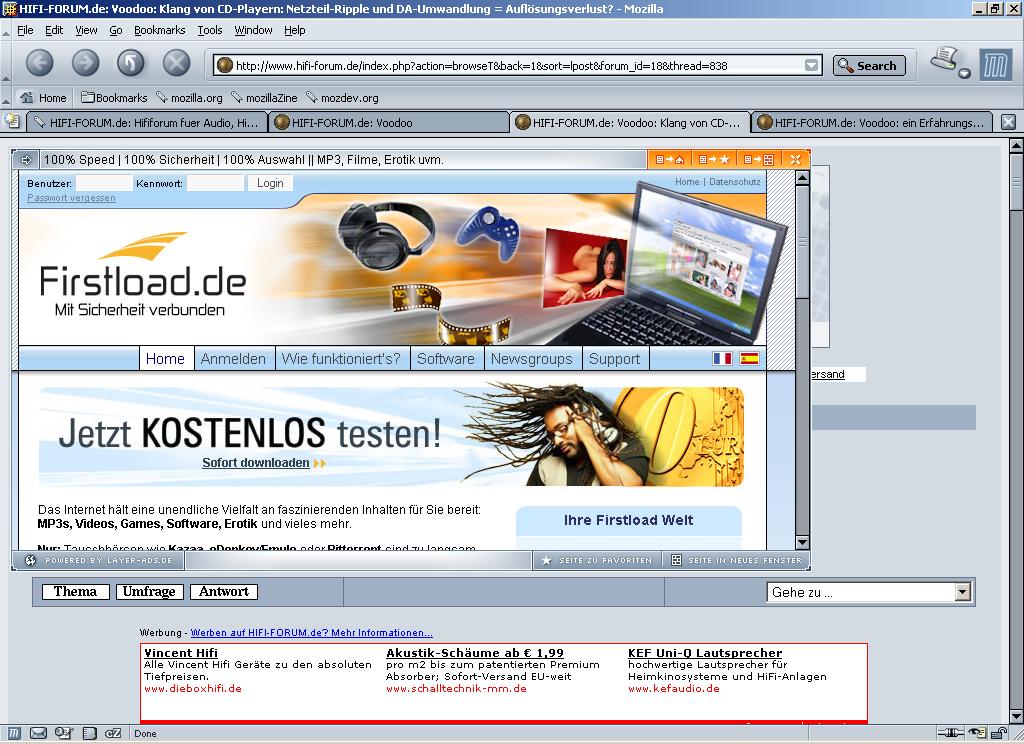Click the Thema button
Image resolution: width=1024 pixels, height=744 pixels.
click(x=76, y=592)
